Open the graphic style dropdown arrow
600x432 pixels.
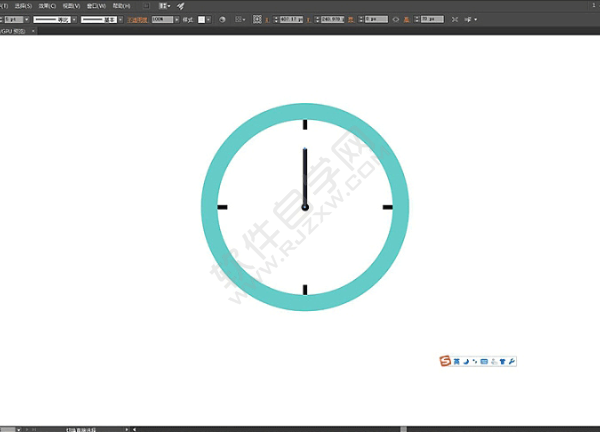tap(208, 20)
